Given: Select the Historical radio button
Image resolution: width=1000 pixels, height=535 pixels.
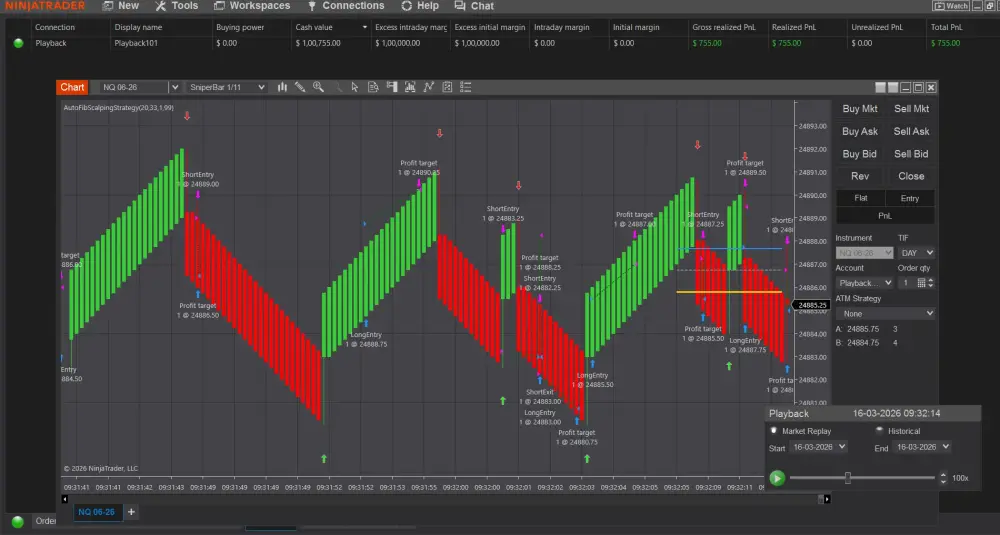Looking at the screenshot, I should pyautogui.click(x=880, y=430).
